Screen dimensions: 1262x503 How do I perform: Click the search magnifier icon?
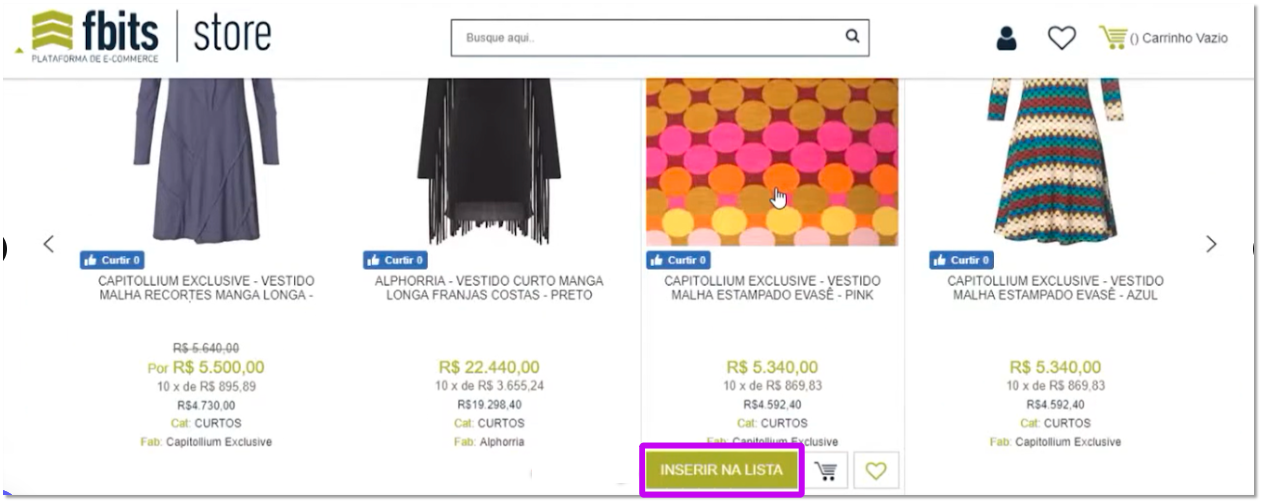pos(852,37)
